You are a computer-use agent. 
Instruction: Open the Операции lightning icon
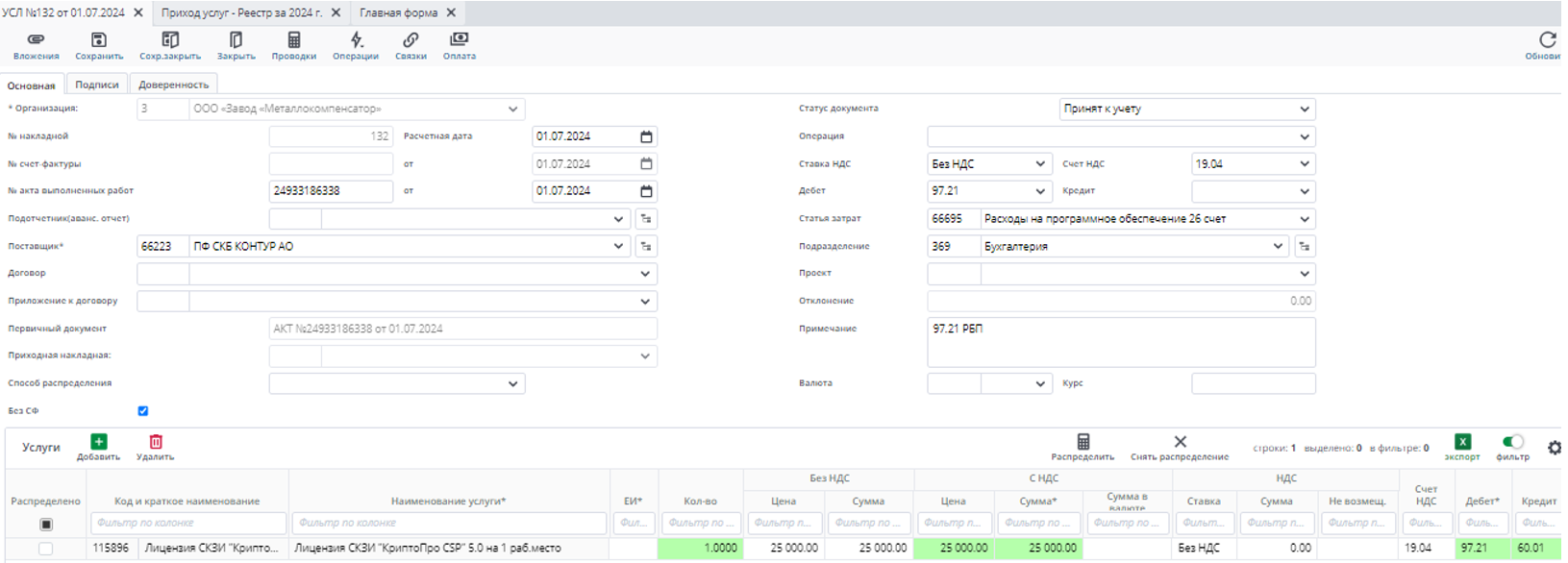(357, 40)
